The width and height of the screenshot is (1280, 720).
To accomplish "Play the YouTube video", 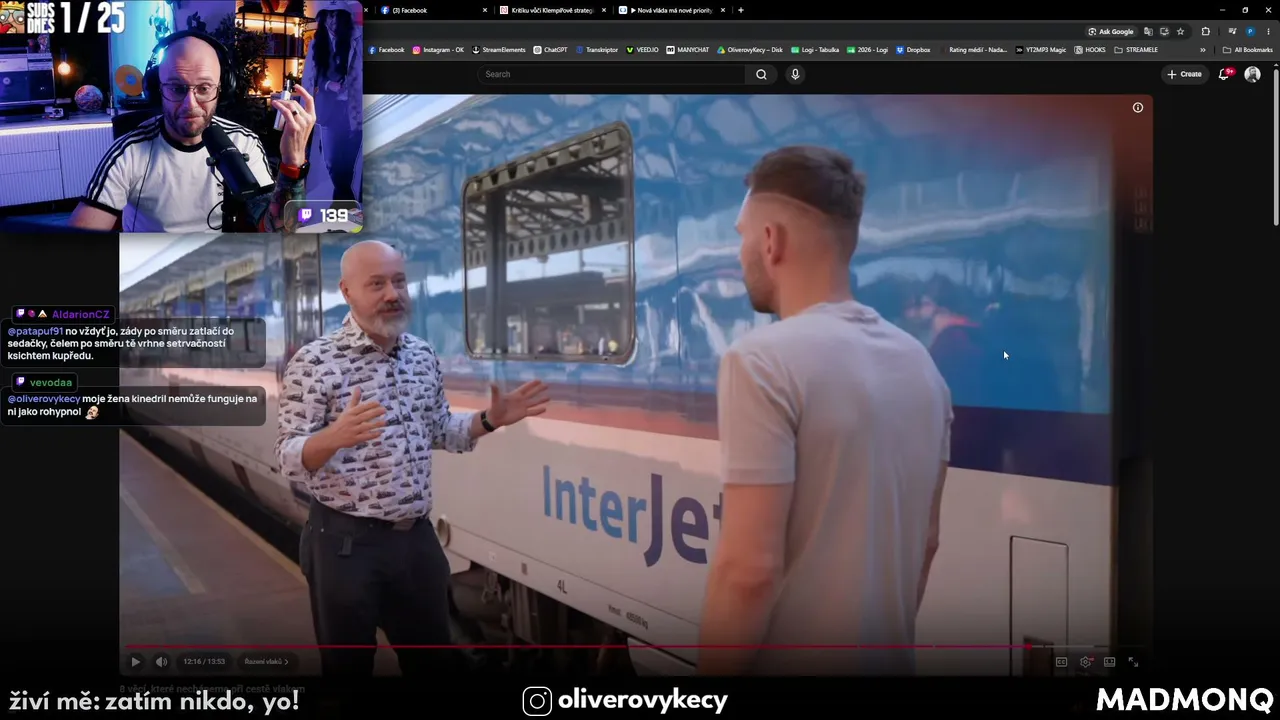I will click(136, 661).
